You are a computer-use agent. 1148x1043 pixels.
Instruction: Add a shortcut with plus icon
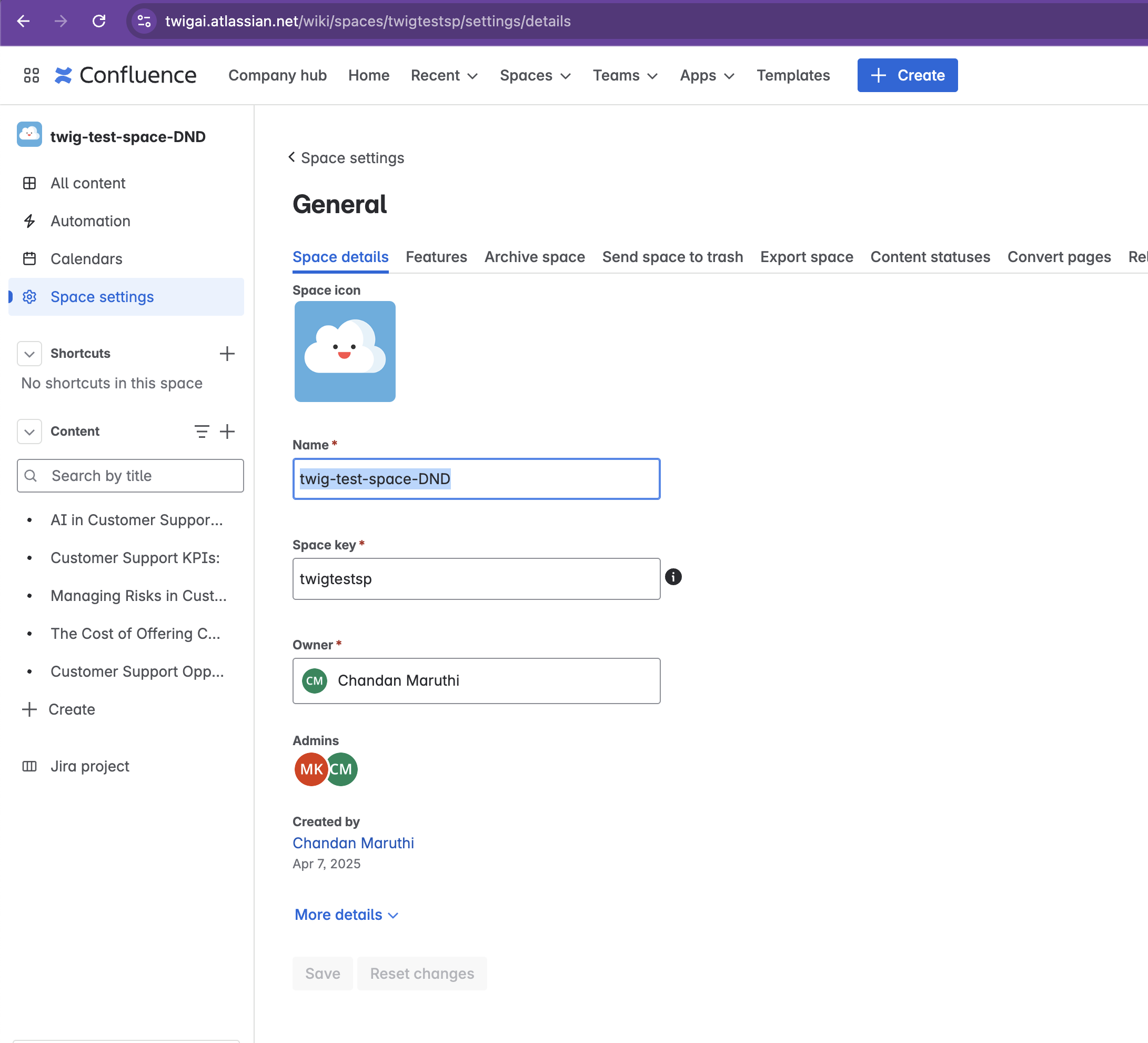(227, 354)
